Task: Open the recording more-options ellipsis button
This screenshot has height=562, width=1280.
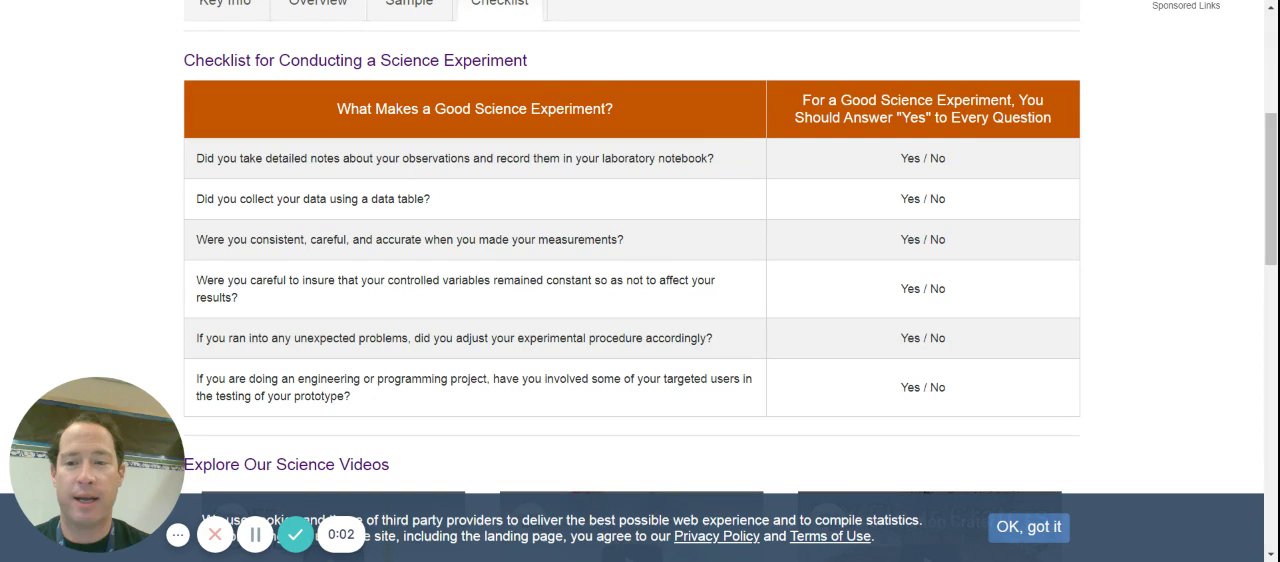Action: (x=178, y=535)
